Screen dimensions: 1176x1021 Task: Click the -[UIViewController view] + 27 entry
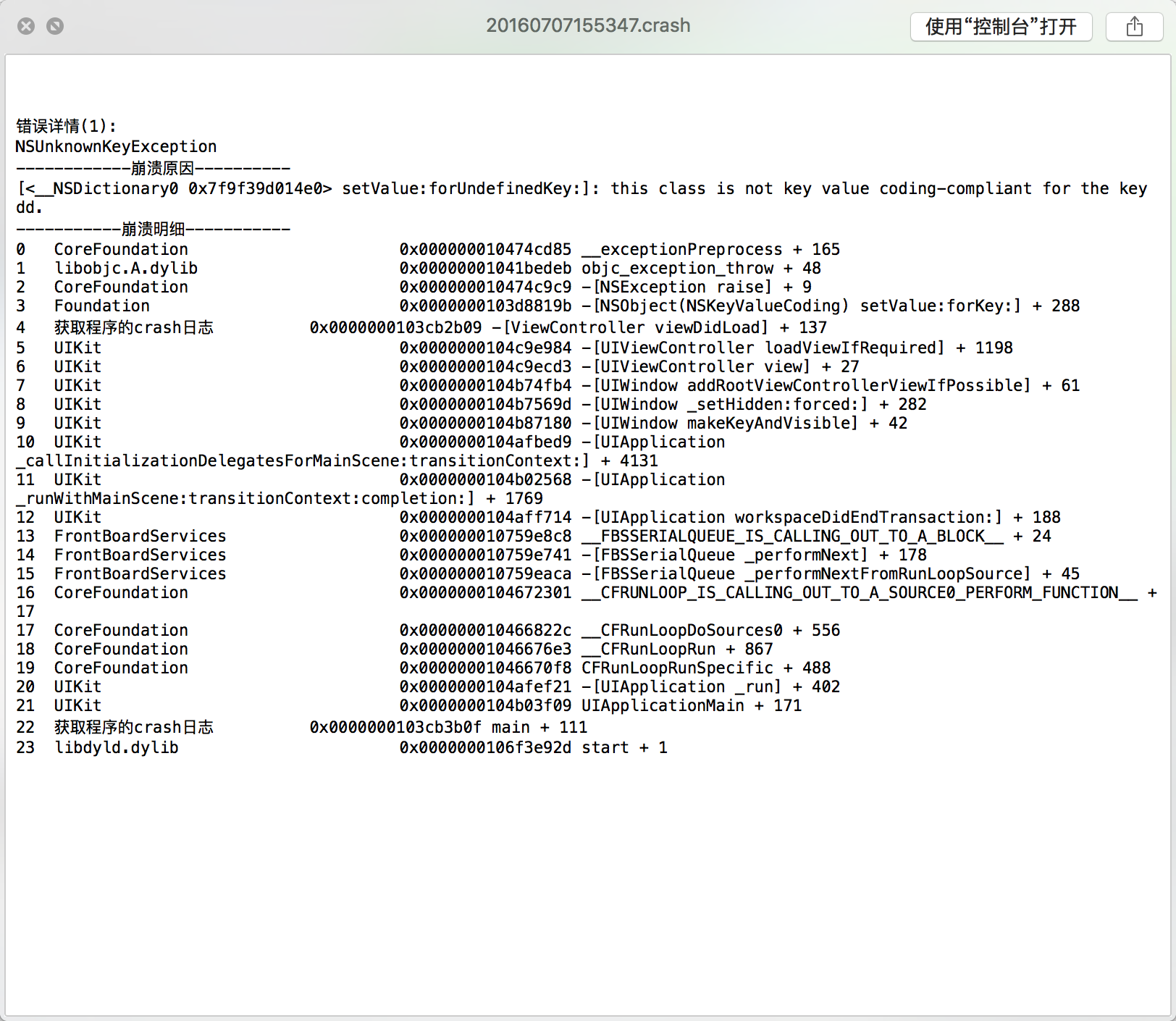coord(721,366)
